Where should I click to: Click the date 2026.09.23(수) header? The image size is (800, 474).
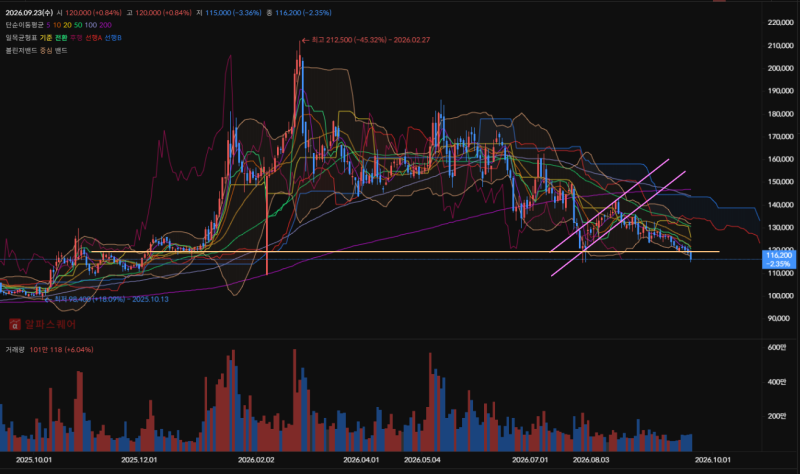click(x=29, y=13)
